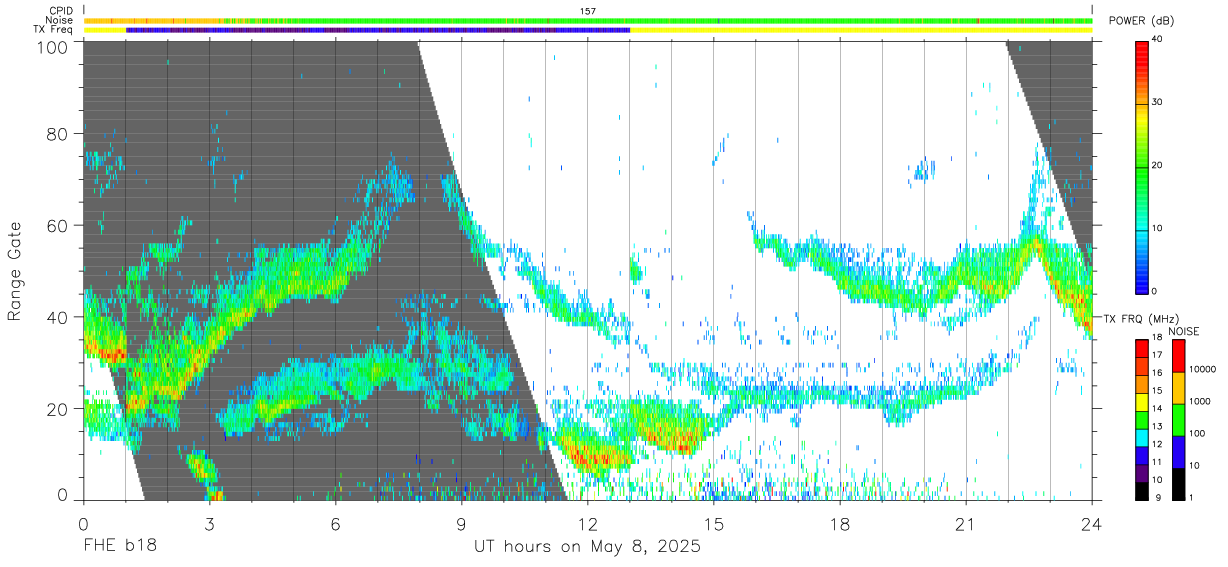Click the 'UT hours on May 8, 2025' title
Viewport: 1228px width, 567px height.
587,547
